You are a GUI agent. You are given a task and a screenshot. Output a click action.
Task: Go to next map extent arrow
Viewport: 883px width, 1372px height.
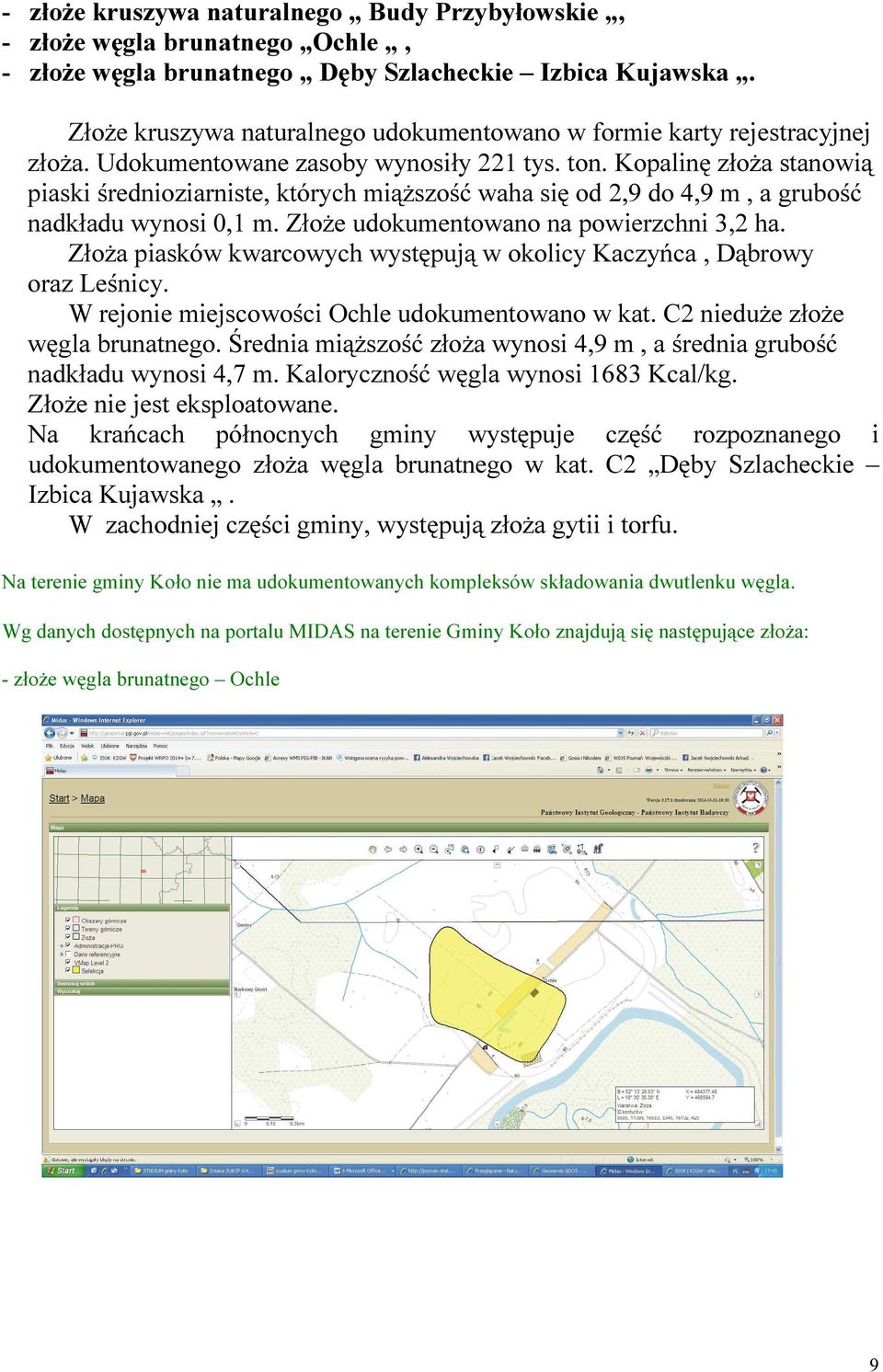[x=403, y=848]
